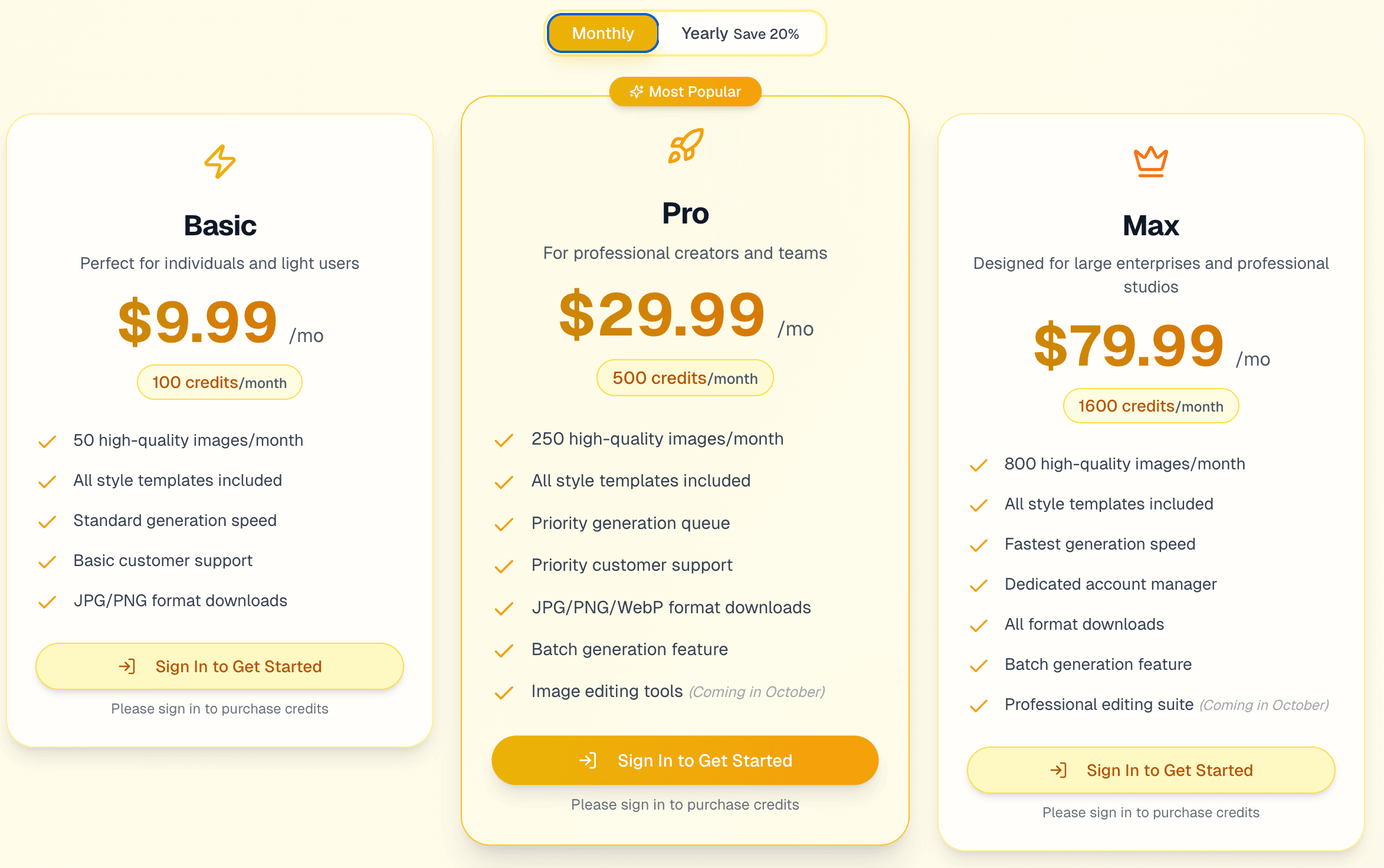Click Max plan Sign In to Get Started

tap(1150, 770)
